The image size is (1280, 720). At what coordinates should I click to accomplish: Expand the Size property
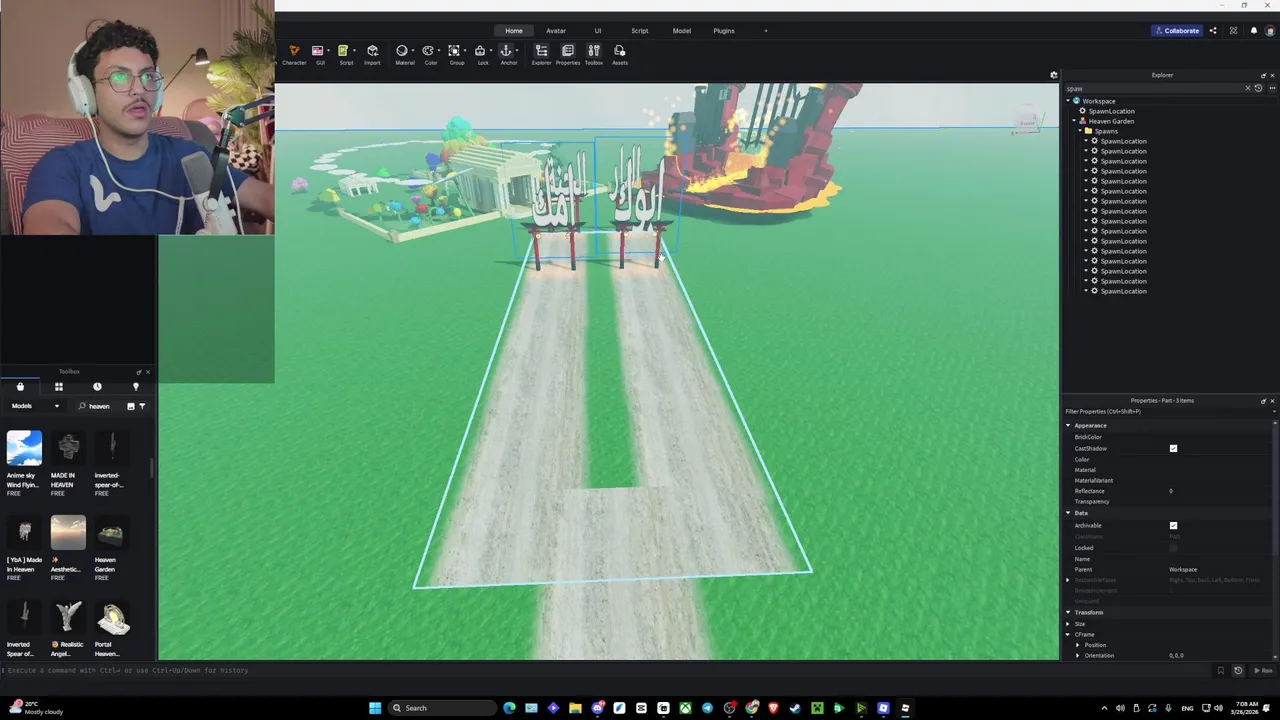tap(1068, 624)
